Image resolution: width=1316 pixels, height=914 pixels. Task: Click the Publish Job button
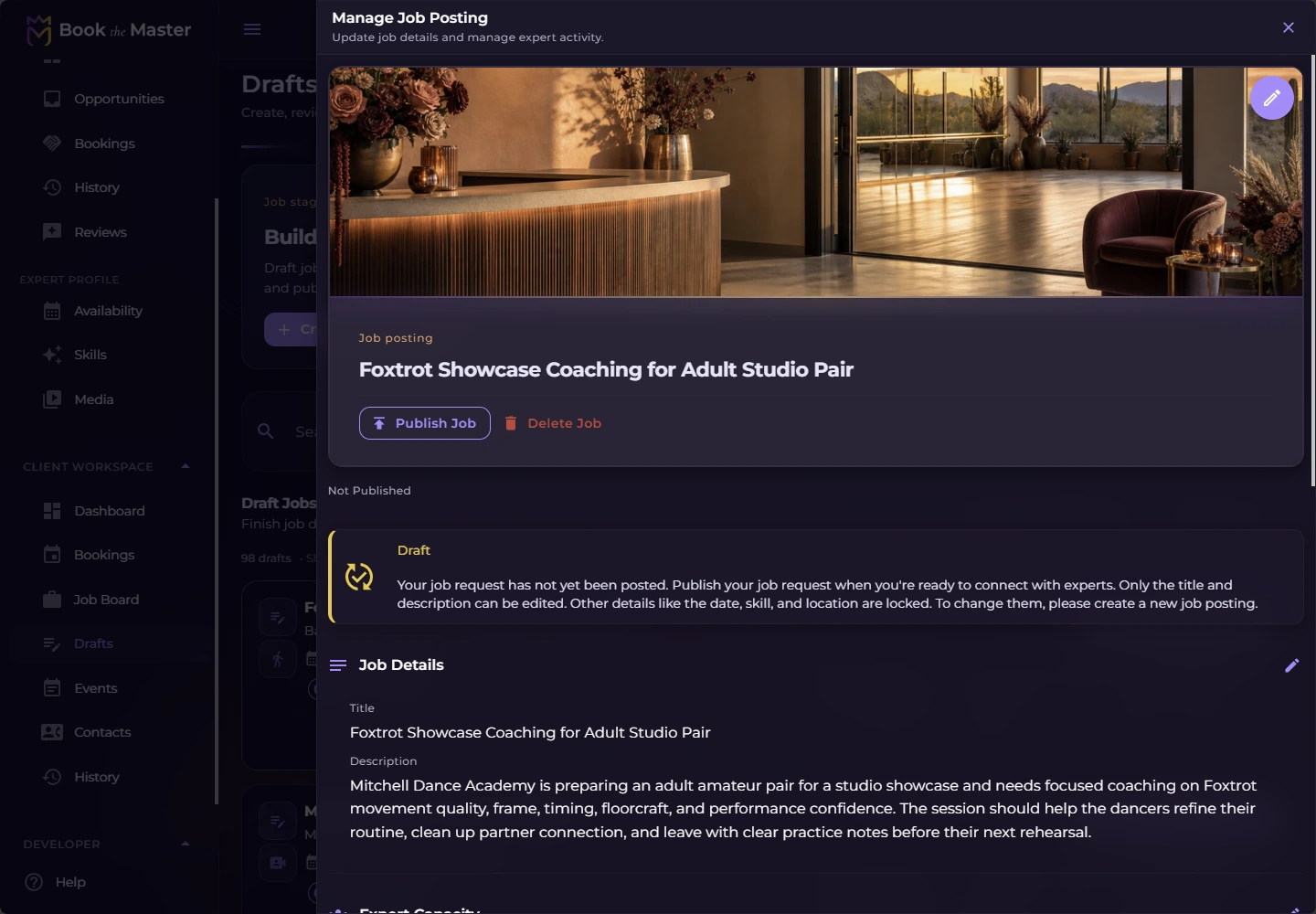click(425, 423)
